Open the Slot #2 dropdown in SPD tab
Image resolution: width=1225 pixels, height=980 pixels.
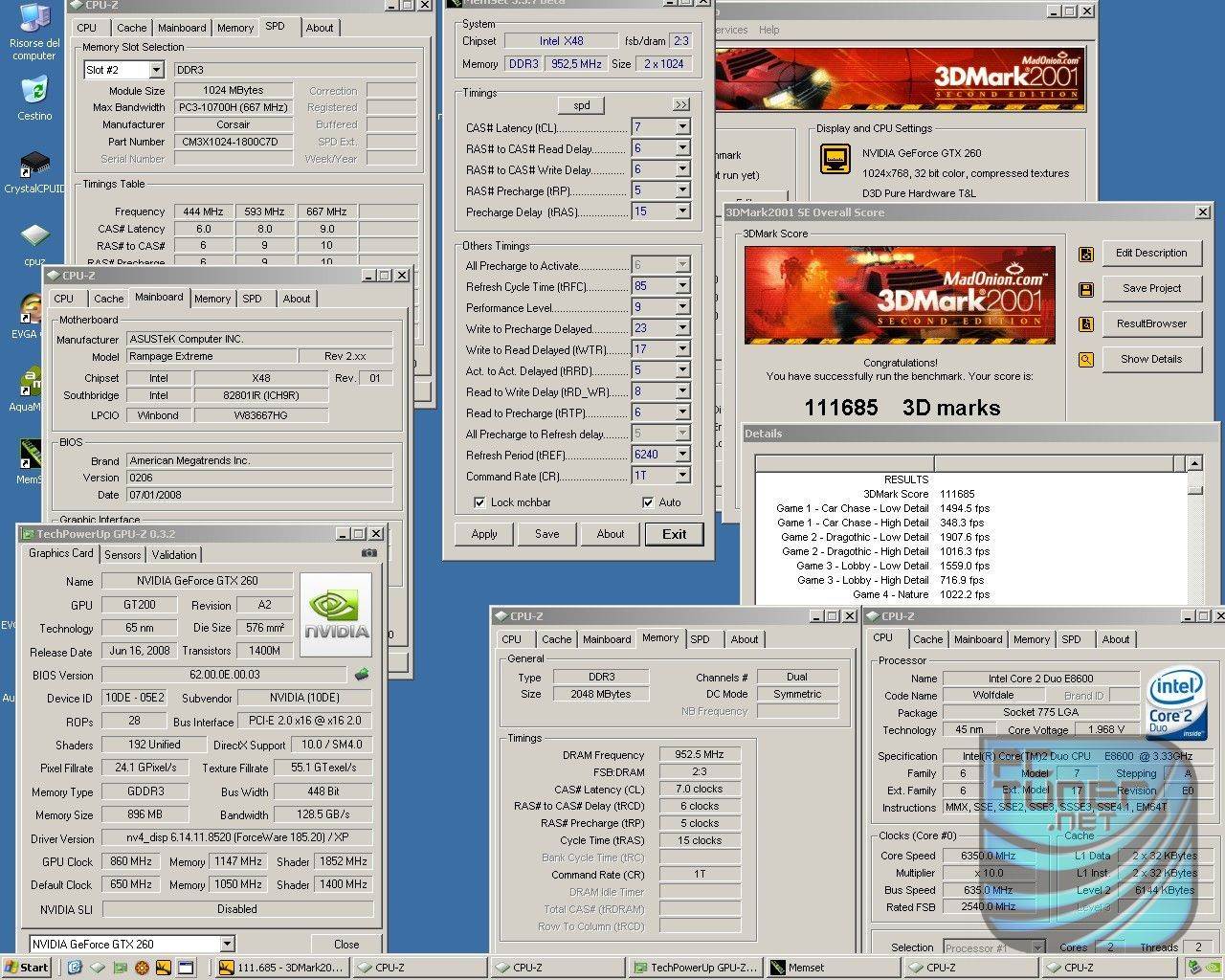pos(157,70)
